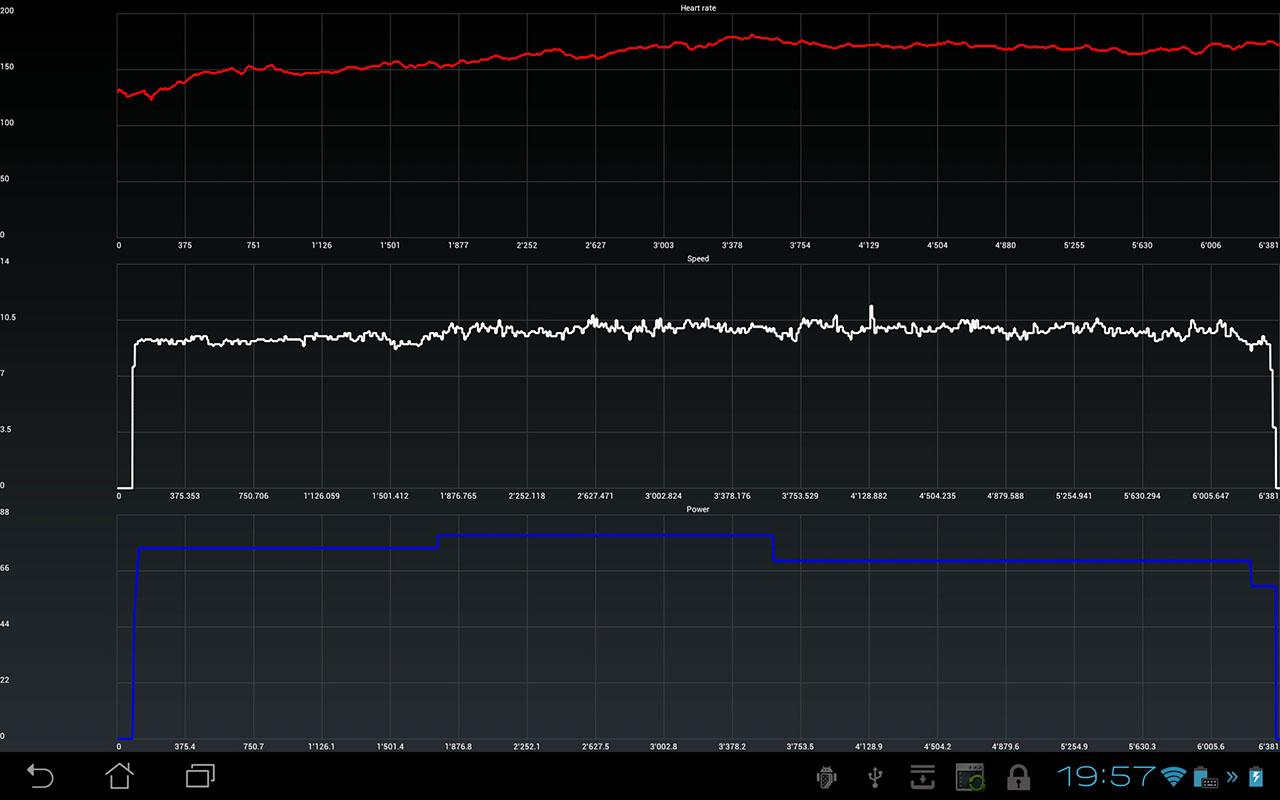The width and height of the screenshot is (1280, 800).
Task: Tap the Power chart title
Action: click(698, 509)
